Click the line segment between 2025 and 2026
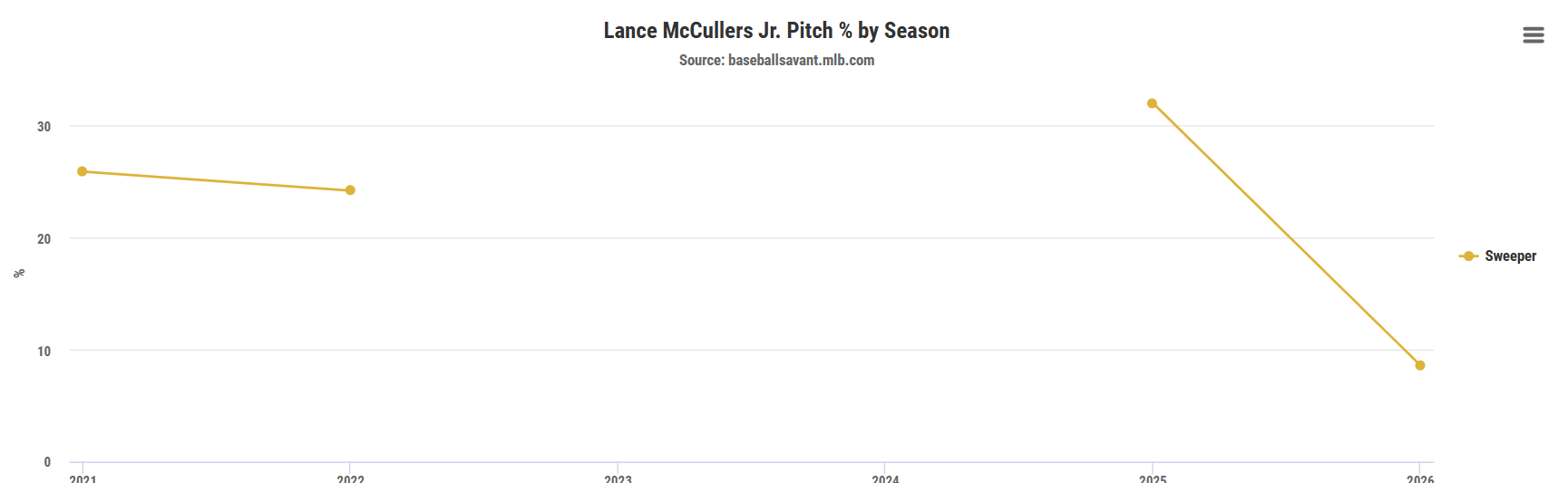Viewport: 1568px width, 483px height. (x=1286, y=235)
